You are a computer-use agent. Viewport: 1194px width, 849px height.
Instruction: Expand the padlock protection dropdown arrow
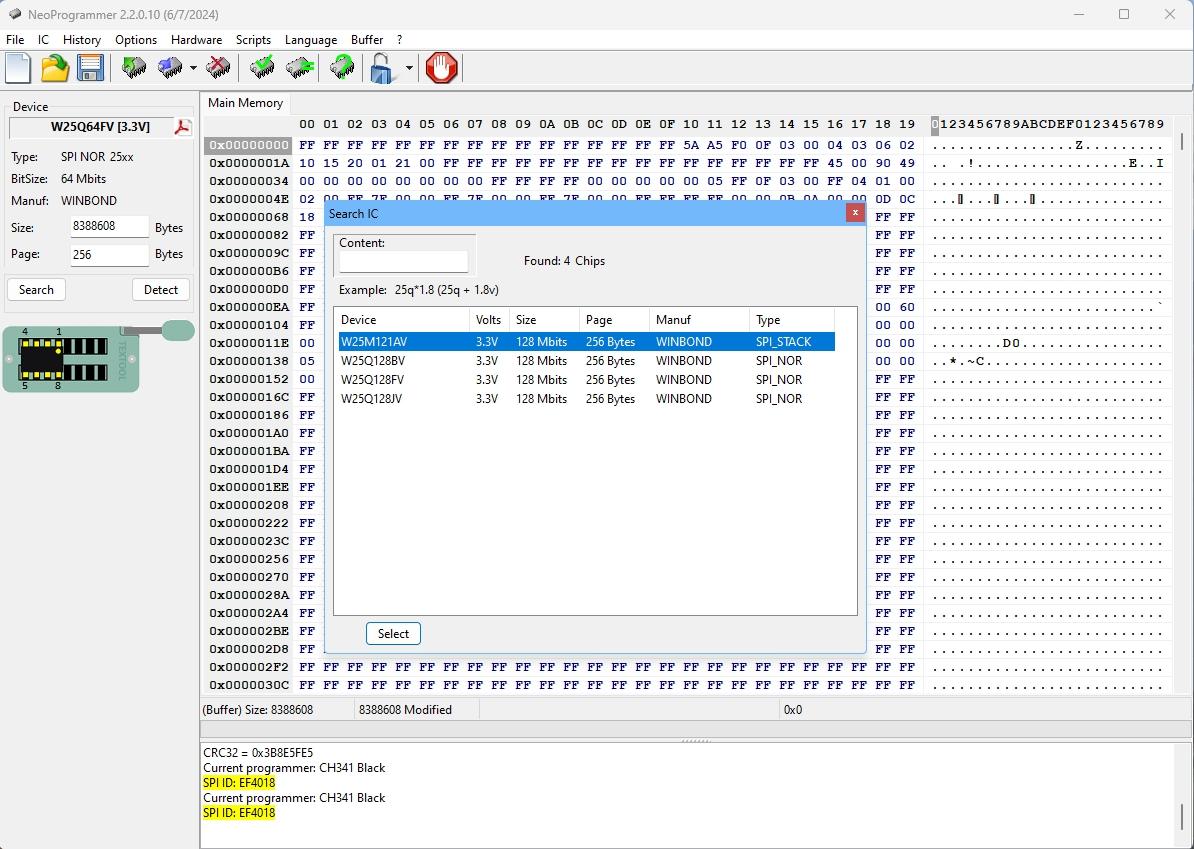click(x=409, y=69)
